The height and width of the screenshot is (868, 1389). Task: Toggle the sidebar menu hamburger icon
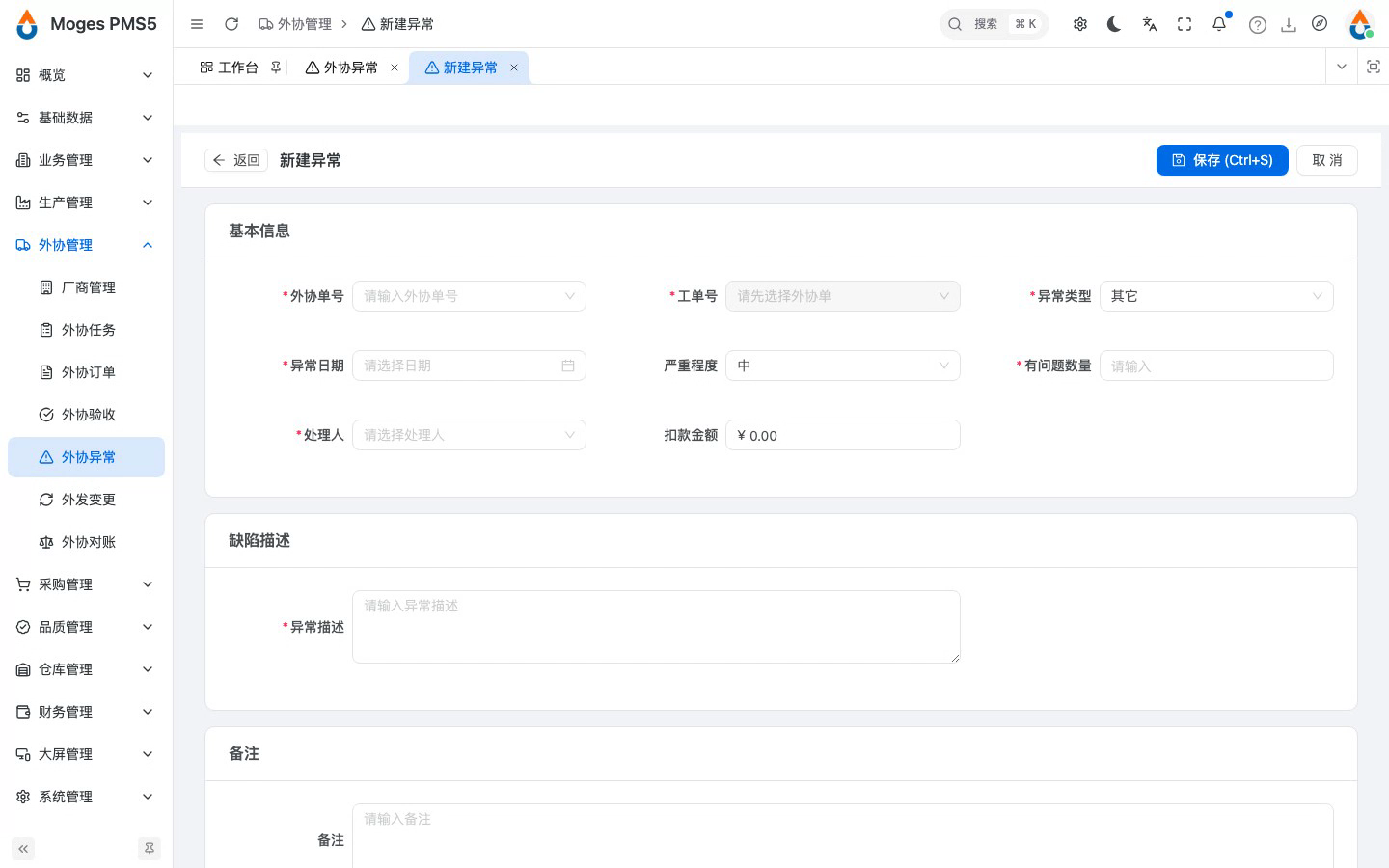click(197, 24)
